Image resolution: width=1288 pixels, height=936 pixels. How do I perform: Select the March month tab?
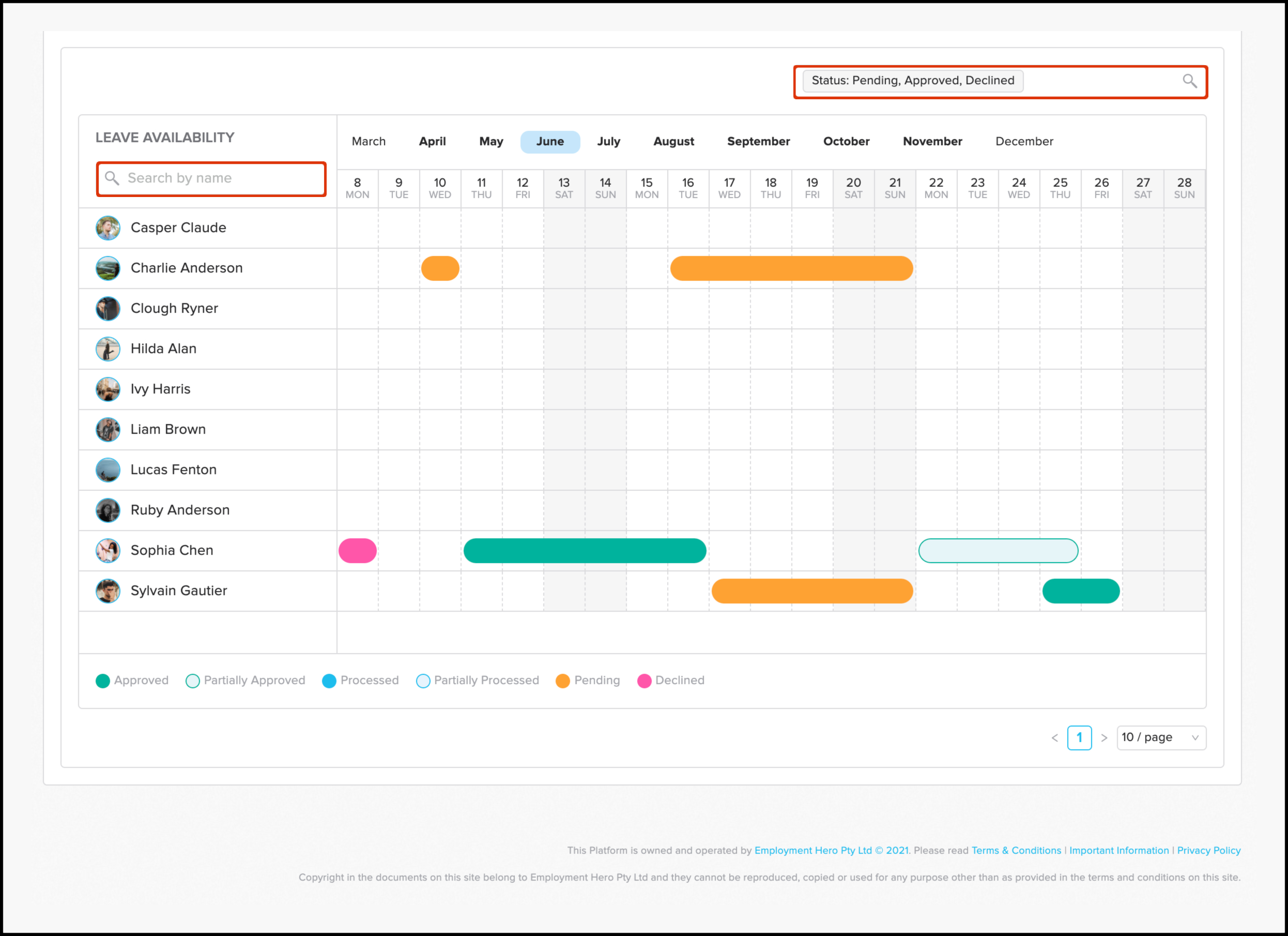(369, 142)
